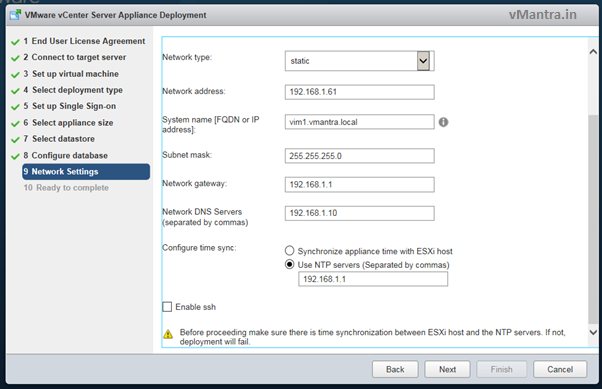Viewport: 602px width, 389px height.
Task: Enable the ssh checkbox
Action: point(167,307)
